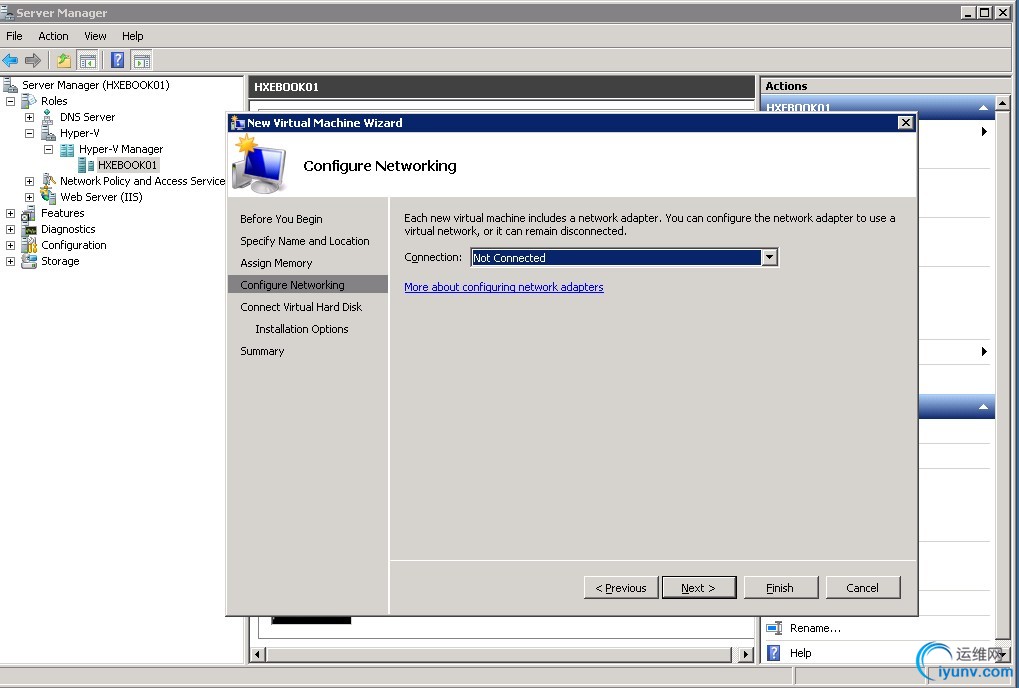
Task: Click the Rename icon in Actions pane
Action: (773, 628)
